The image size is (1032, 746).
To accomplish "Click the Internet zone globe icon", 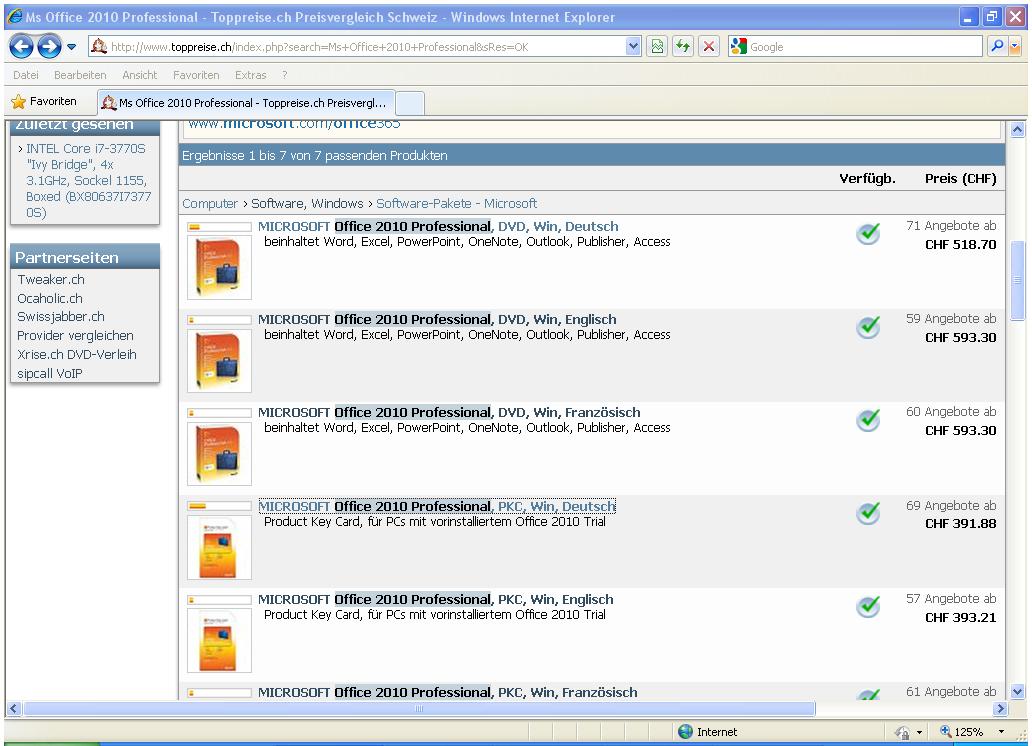I will 686,732.
